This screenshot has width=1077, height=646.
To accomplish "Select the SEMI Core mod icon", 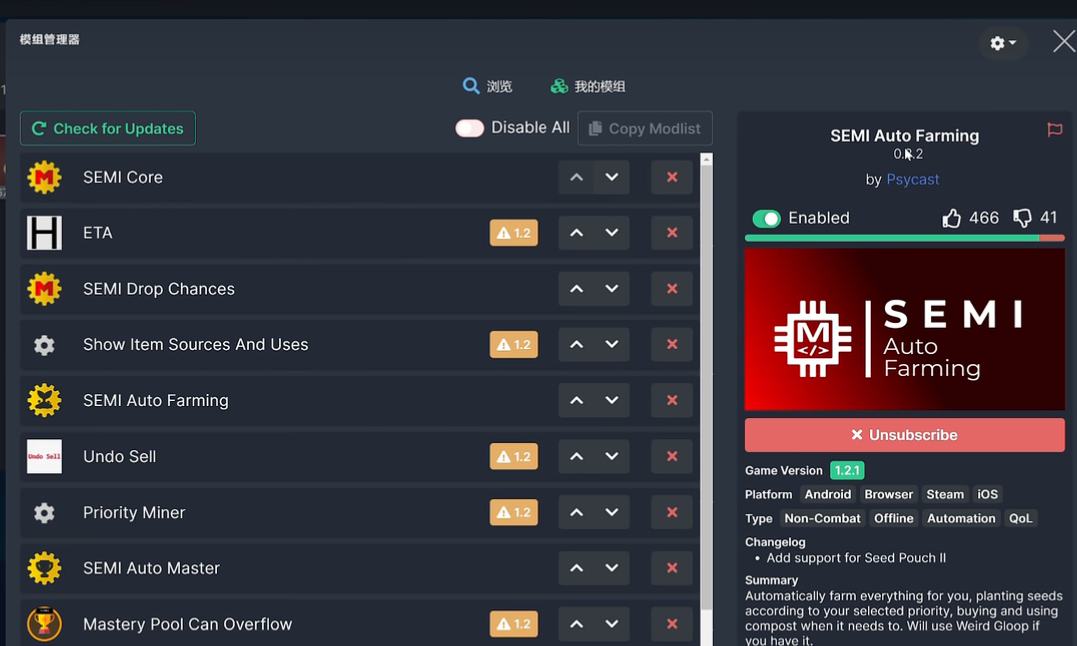I will 44,177.
